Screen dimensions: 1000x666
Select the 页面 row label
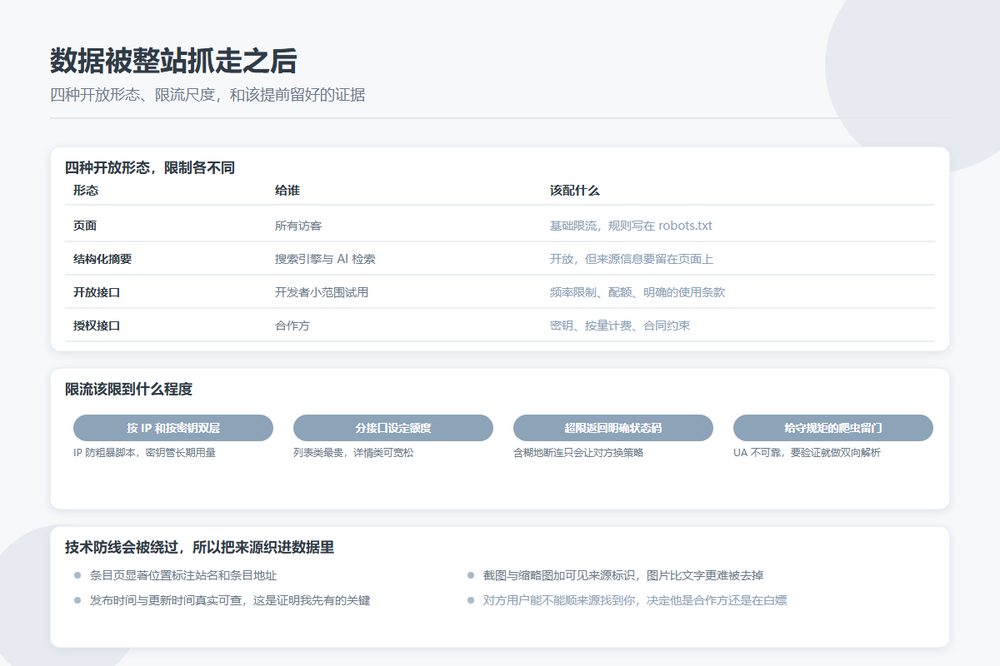click(x=85, y=225)
